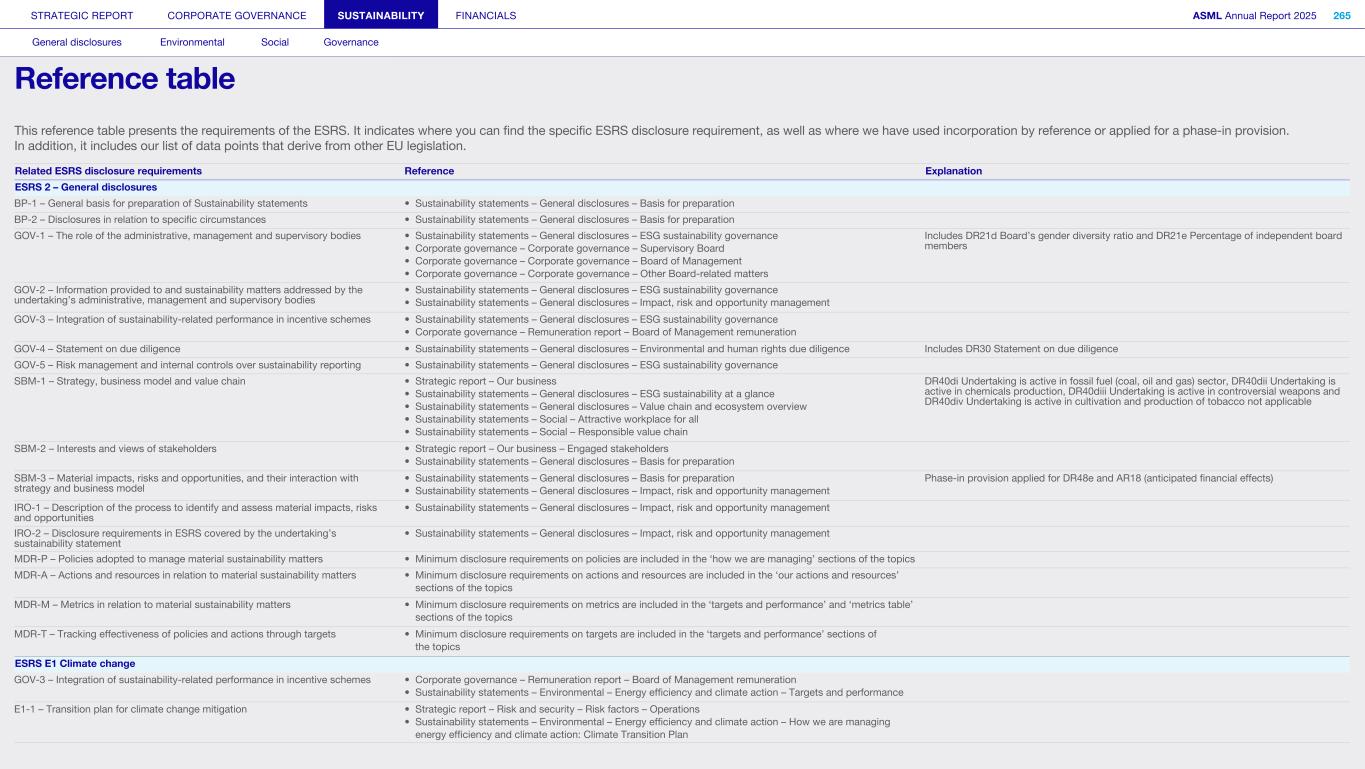Open the Remuneration report reference under ESRS 2 GOV-3
Screen dimensions: 1365x769
(605, 332)
